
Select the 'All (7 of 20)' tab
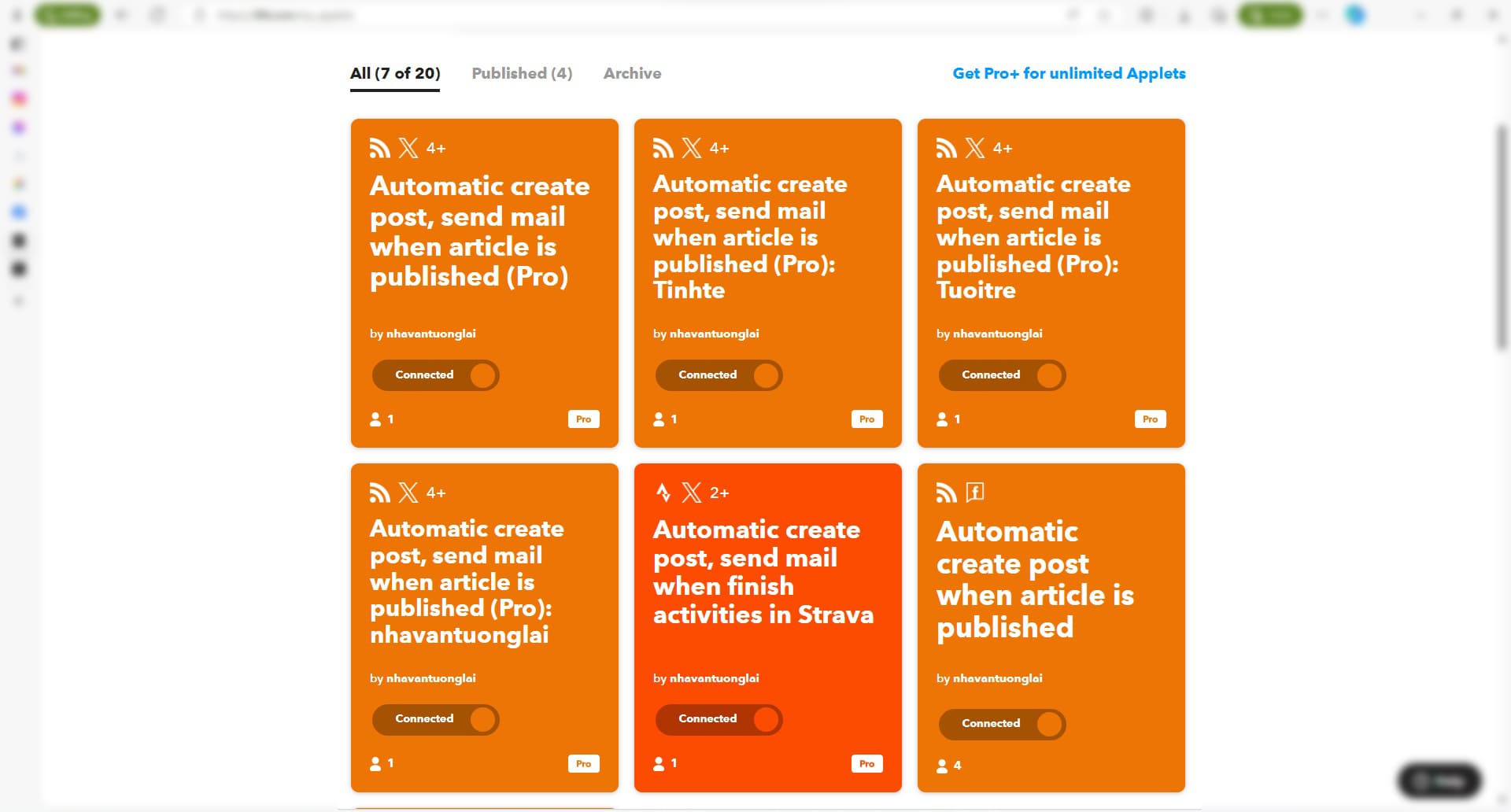pos(395,74)
